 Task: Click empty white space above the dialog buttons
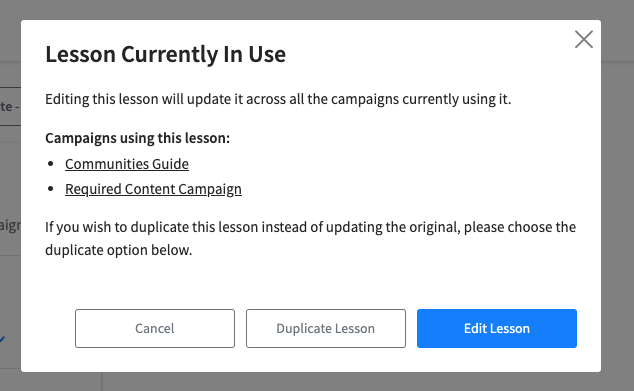click(x=311, y=284)
